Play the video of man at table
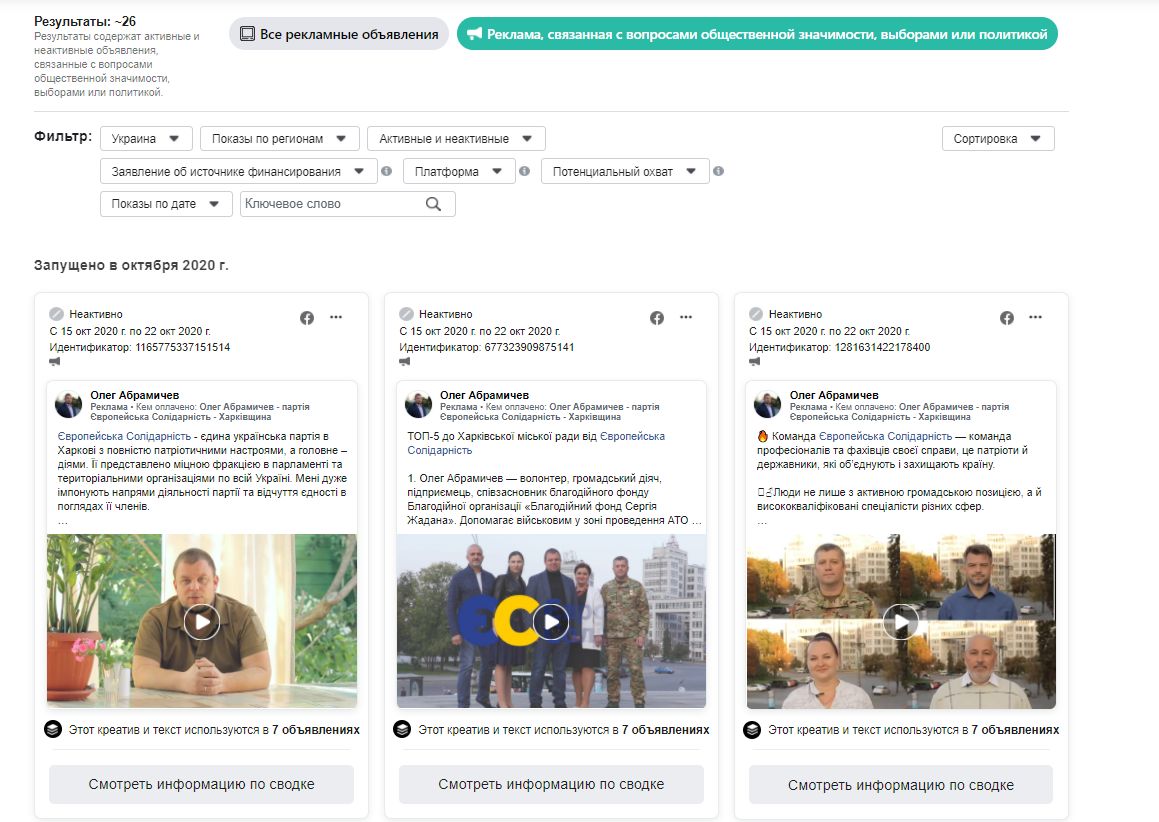The height and width of the screenshot is (822, 1159). click(x=202, y=622)
